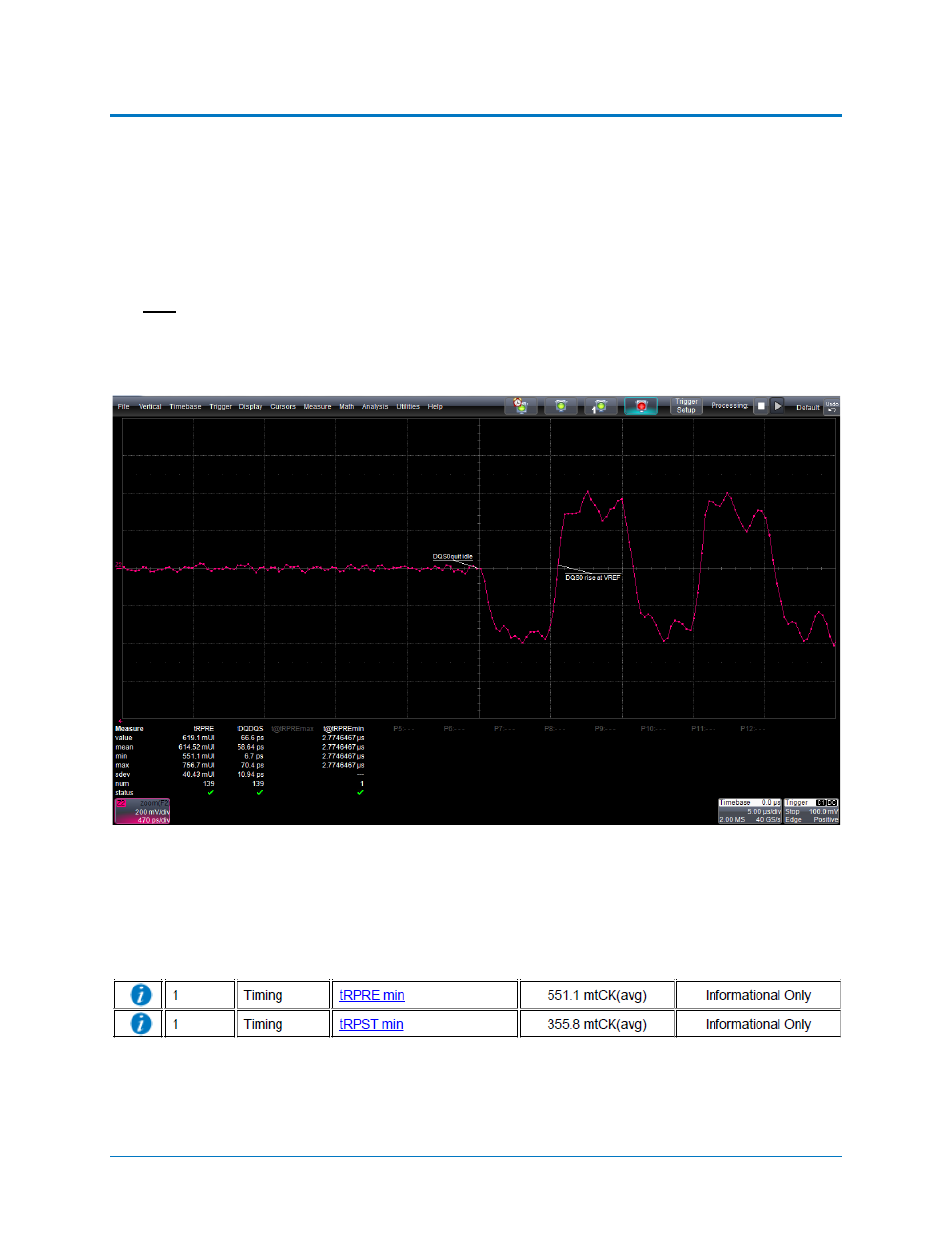Viewport: 952px width, 1233px height.
Task: Click 'Informational Only' in tRPST min row
Action: [758, 1024]
